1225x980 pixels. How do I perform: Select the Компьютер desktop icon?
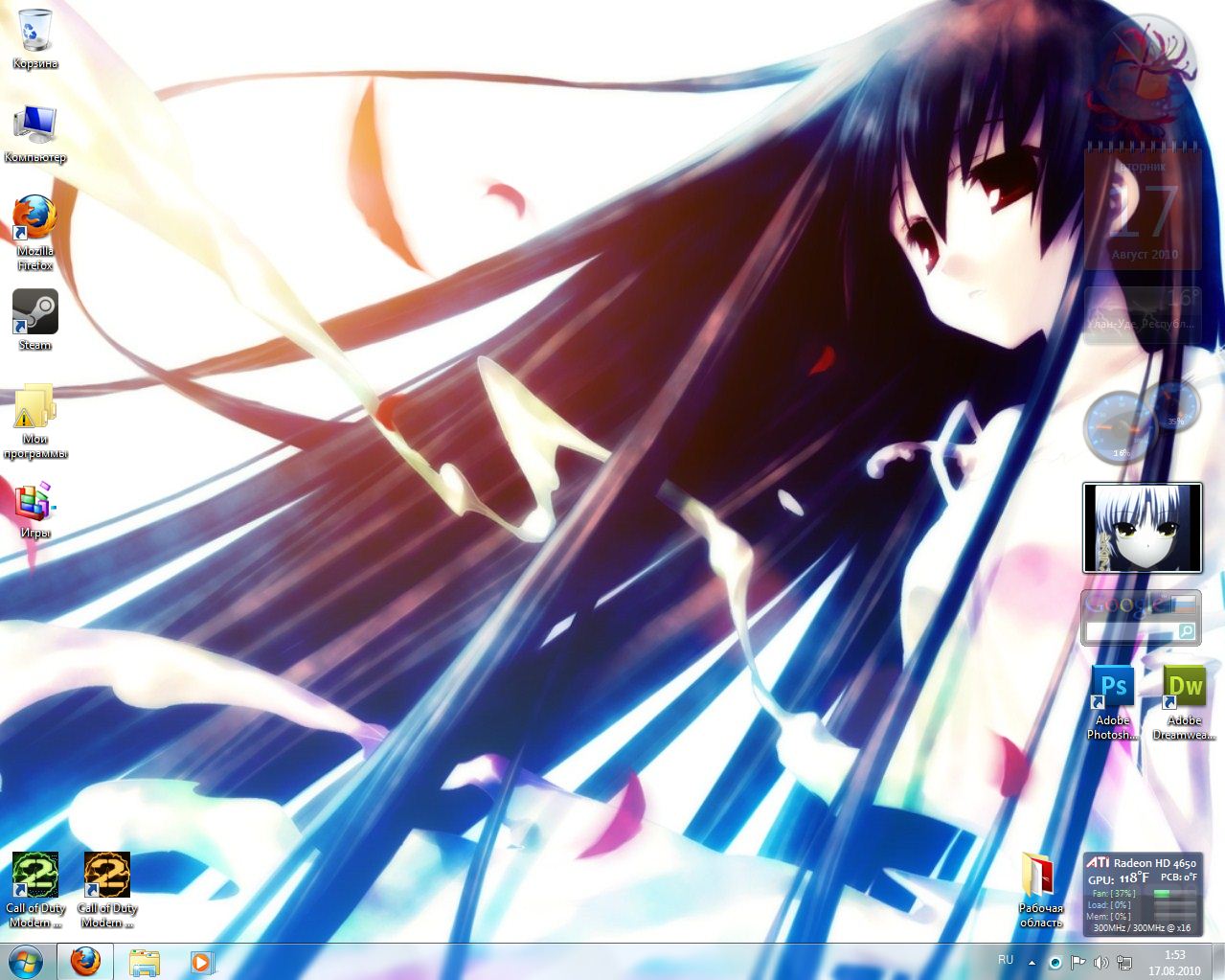(35, 134)
